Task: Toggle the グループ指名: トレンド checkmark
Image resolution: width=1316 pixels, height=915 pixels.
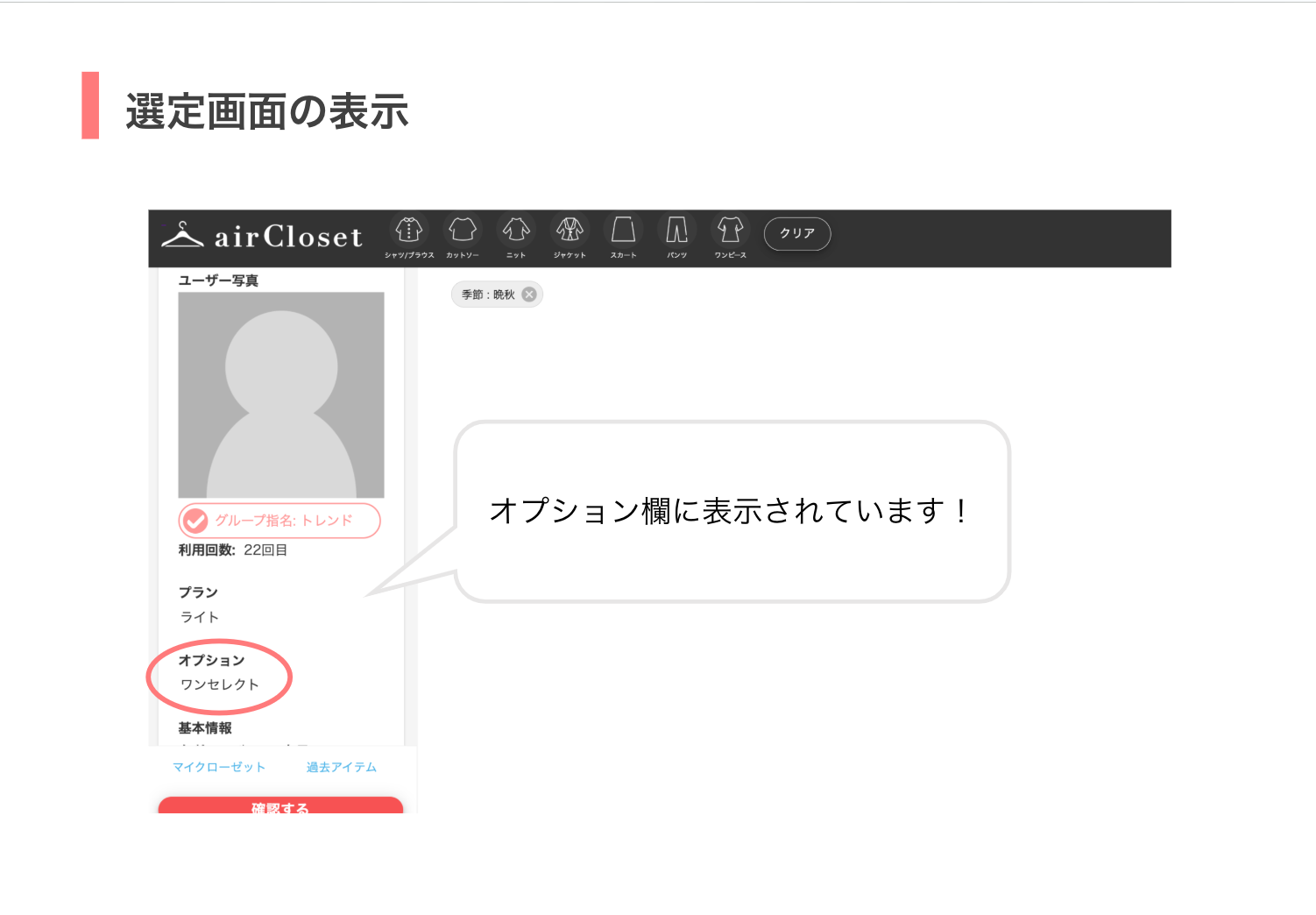Action: click(195, 521)
